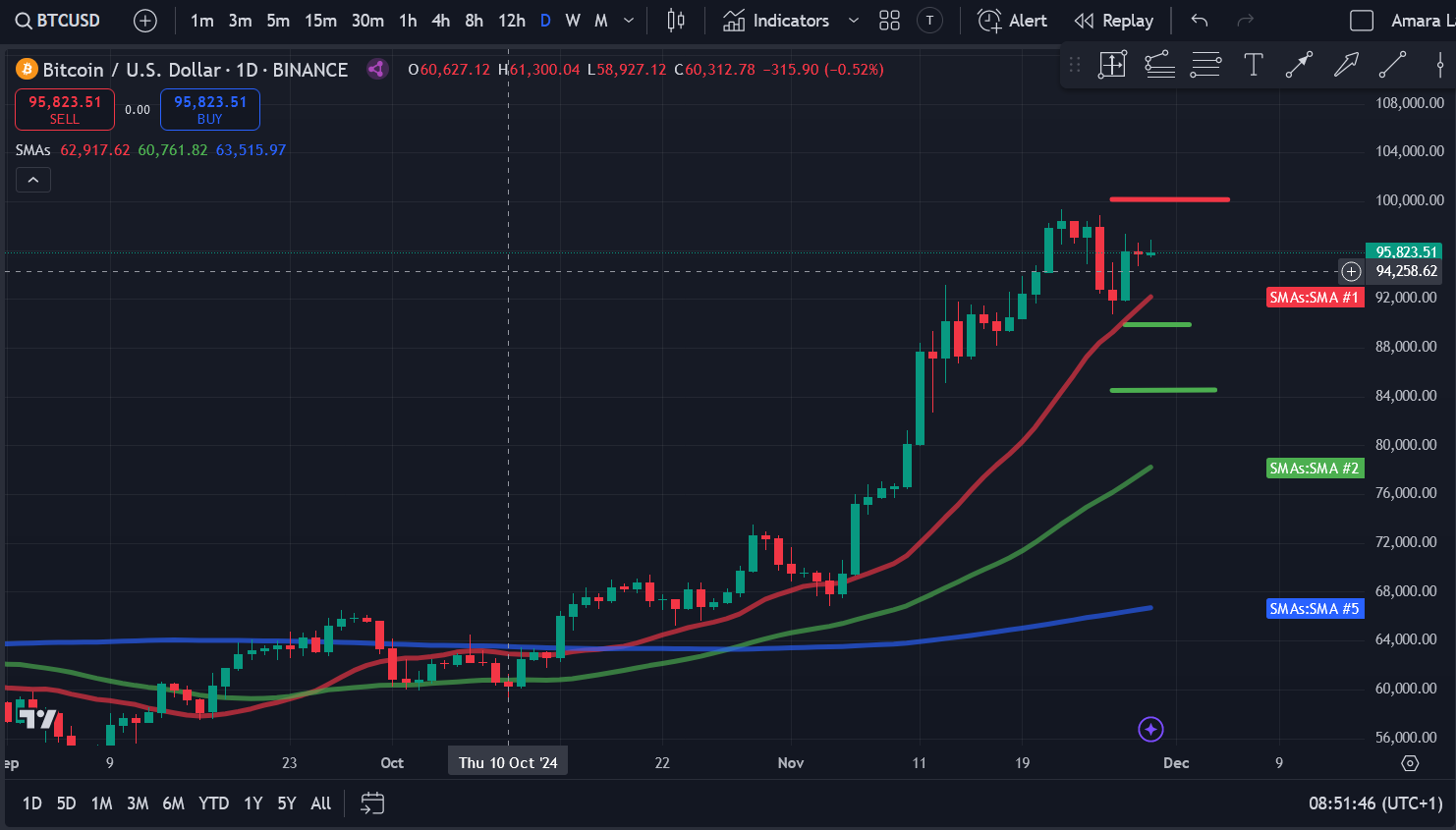Screen dimensions: 1456x830
Task: Click the purple lightning event marker
Action: tap(1150, 729)
